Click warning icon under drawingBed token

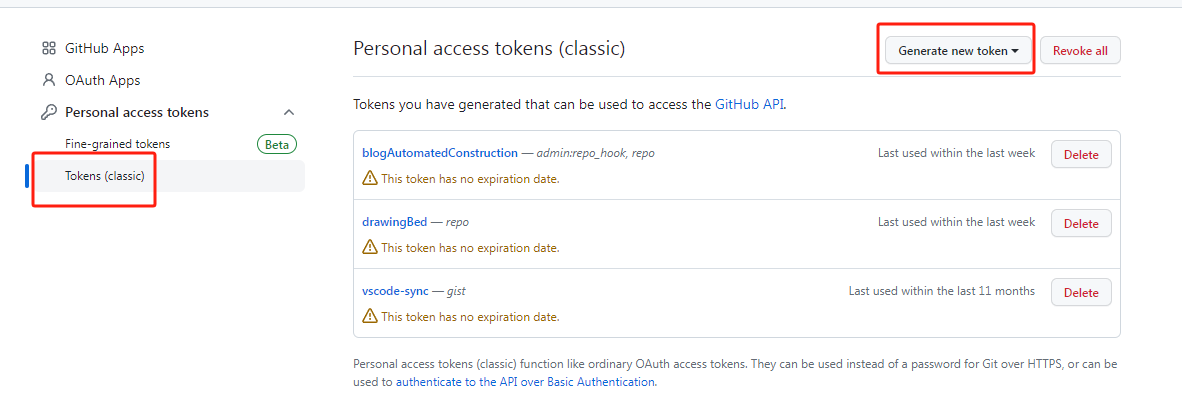coord(370,247)
